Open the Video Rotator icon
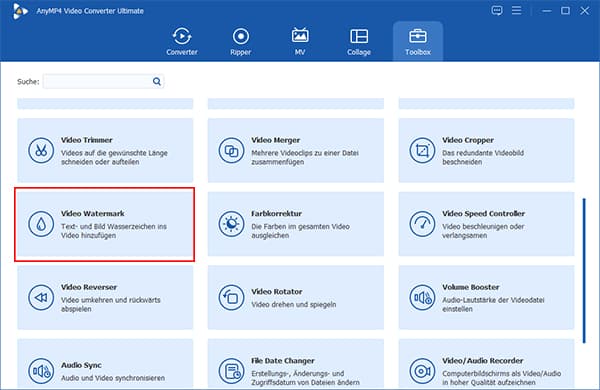 click(x=231, y=297)
